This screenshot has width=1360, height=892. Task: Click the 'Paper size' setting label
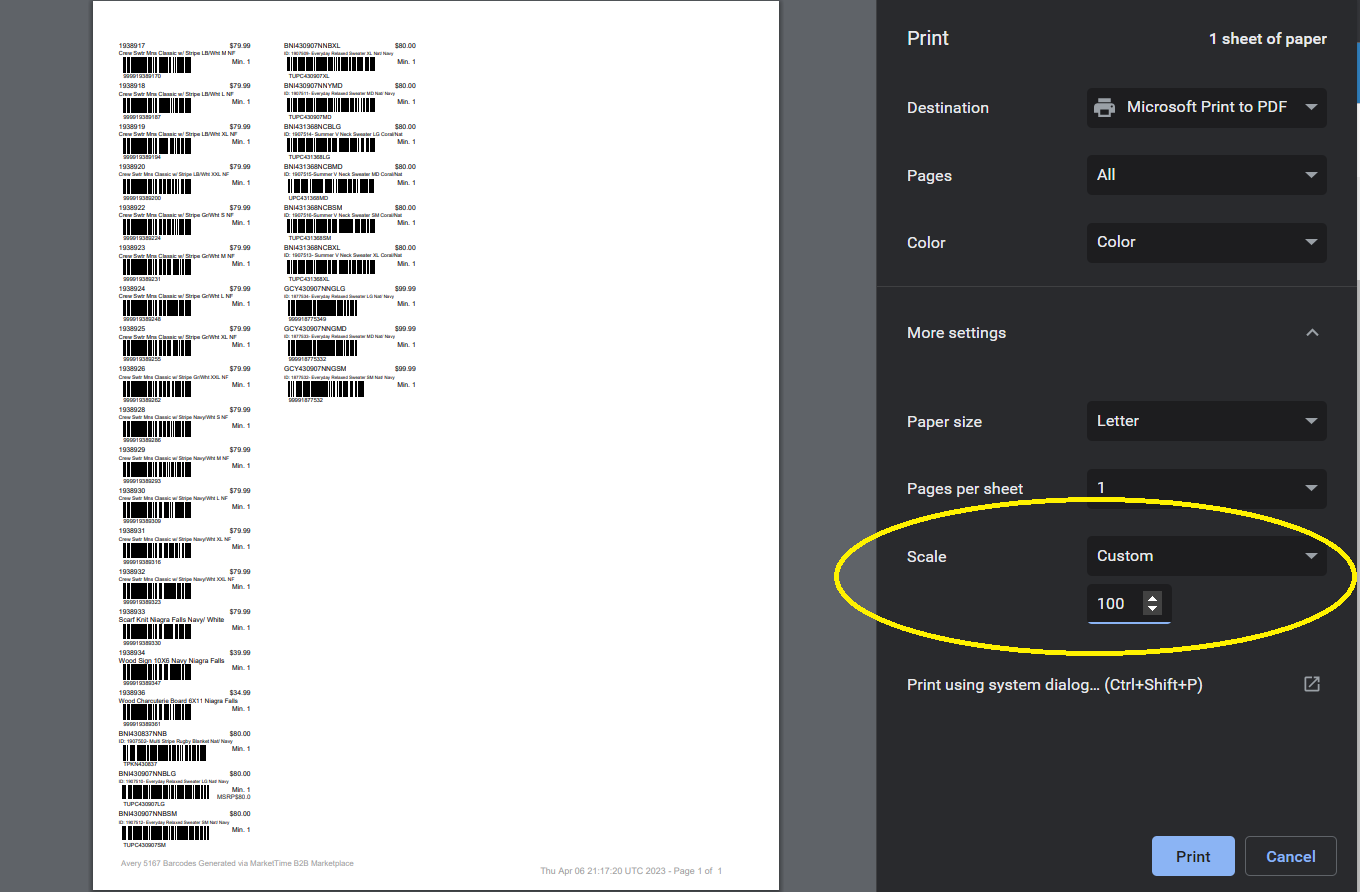click(x=944, y=422)
